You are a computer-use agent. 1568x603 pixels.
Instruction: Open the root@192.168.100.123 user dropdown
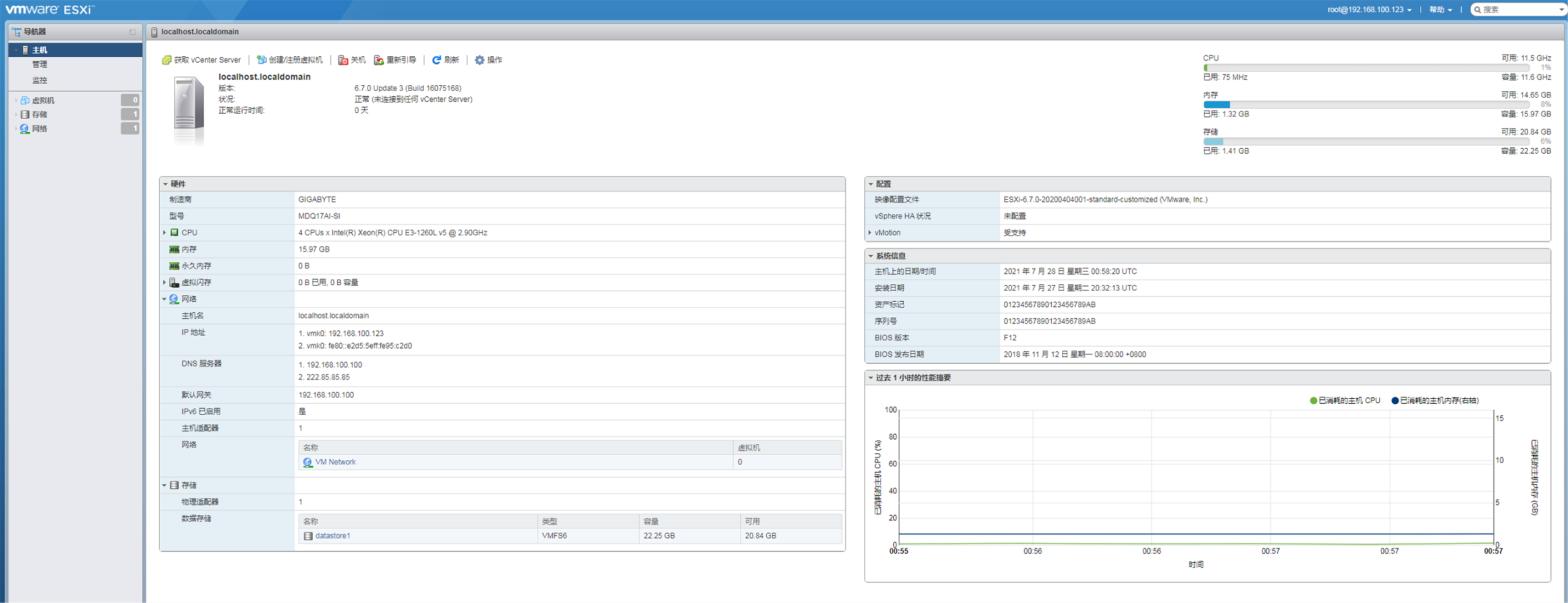click(x=1369, y=9)
